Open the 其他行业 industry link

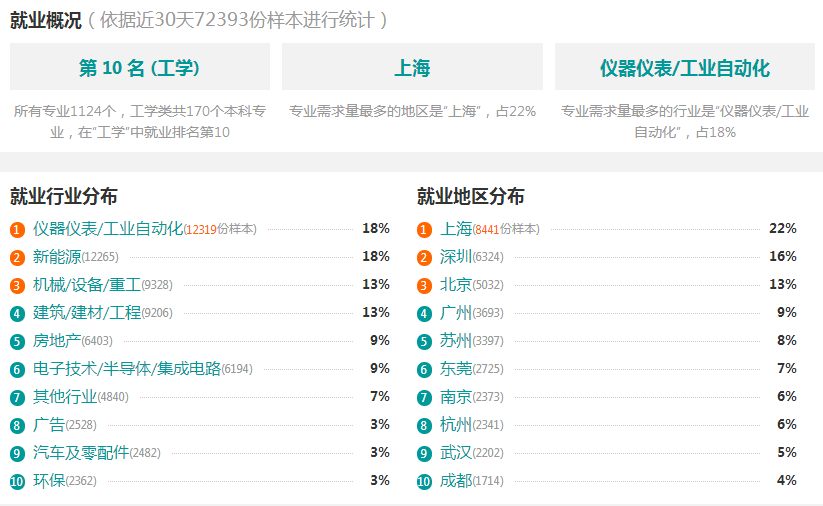coord(65,396)
